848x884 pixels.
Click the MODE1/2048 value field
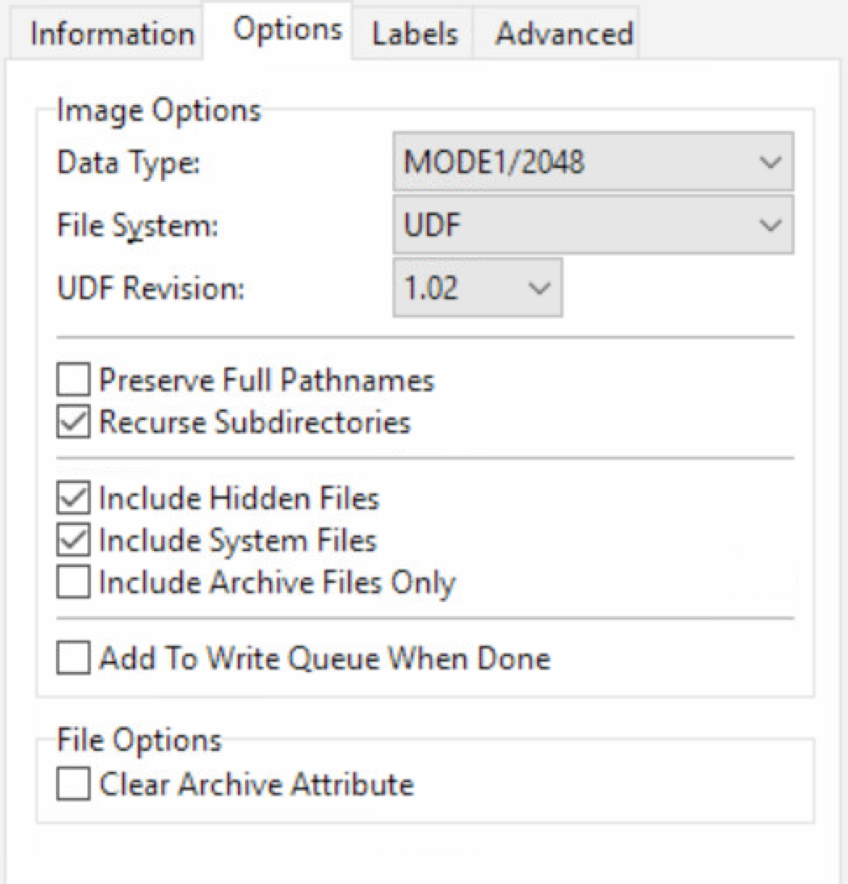pyautogui.click(x=493, y=162)
